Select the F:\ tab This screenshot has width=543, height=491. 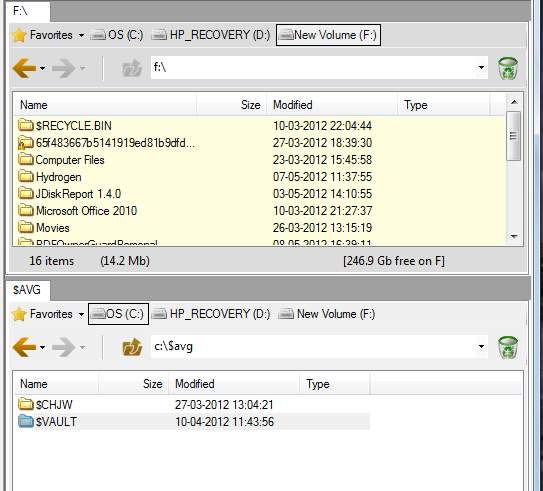tap(28, 11)
